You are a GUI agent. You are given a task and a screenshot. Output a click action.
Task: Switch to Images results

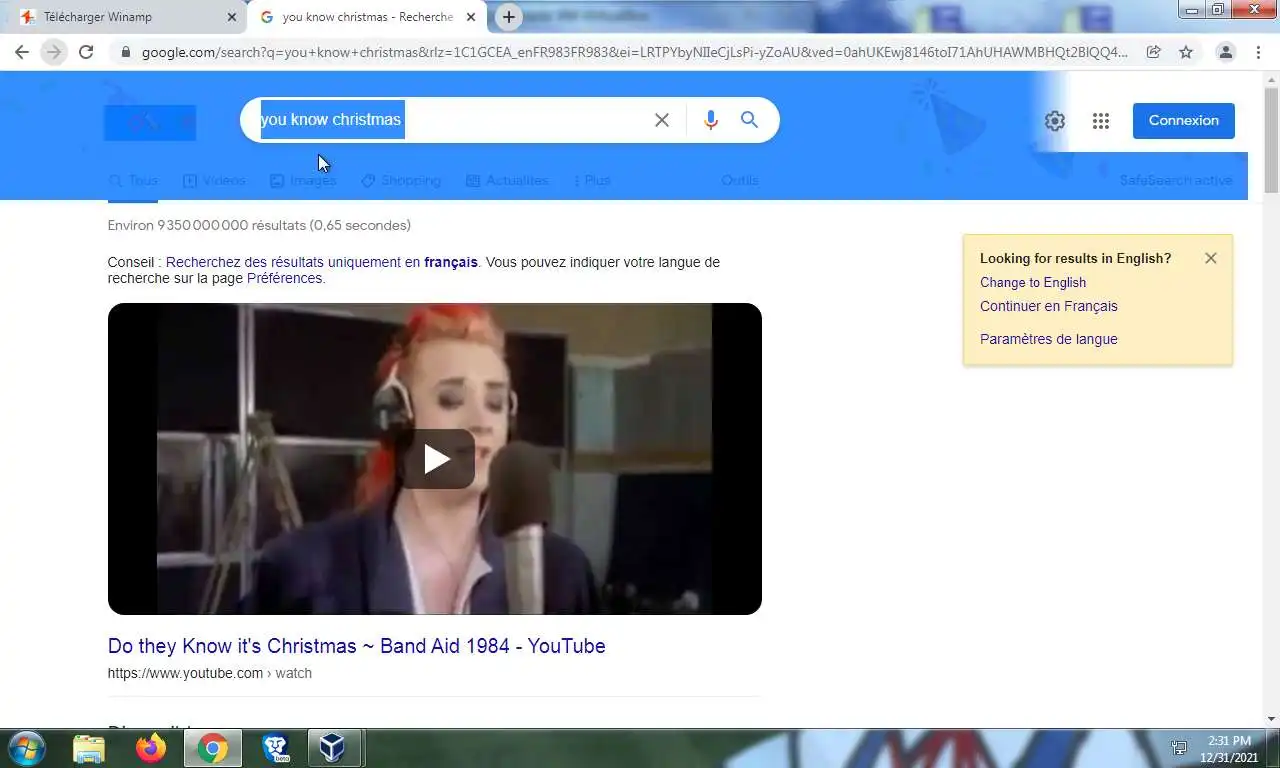click(x=303, y=181)
